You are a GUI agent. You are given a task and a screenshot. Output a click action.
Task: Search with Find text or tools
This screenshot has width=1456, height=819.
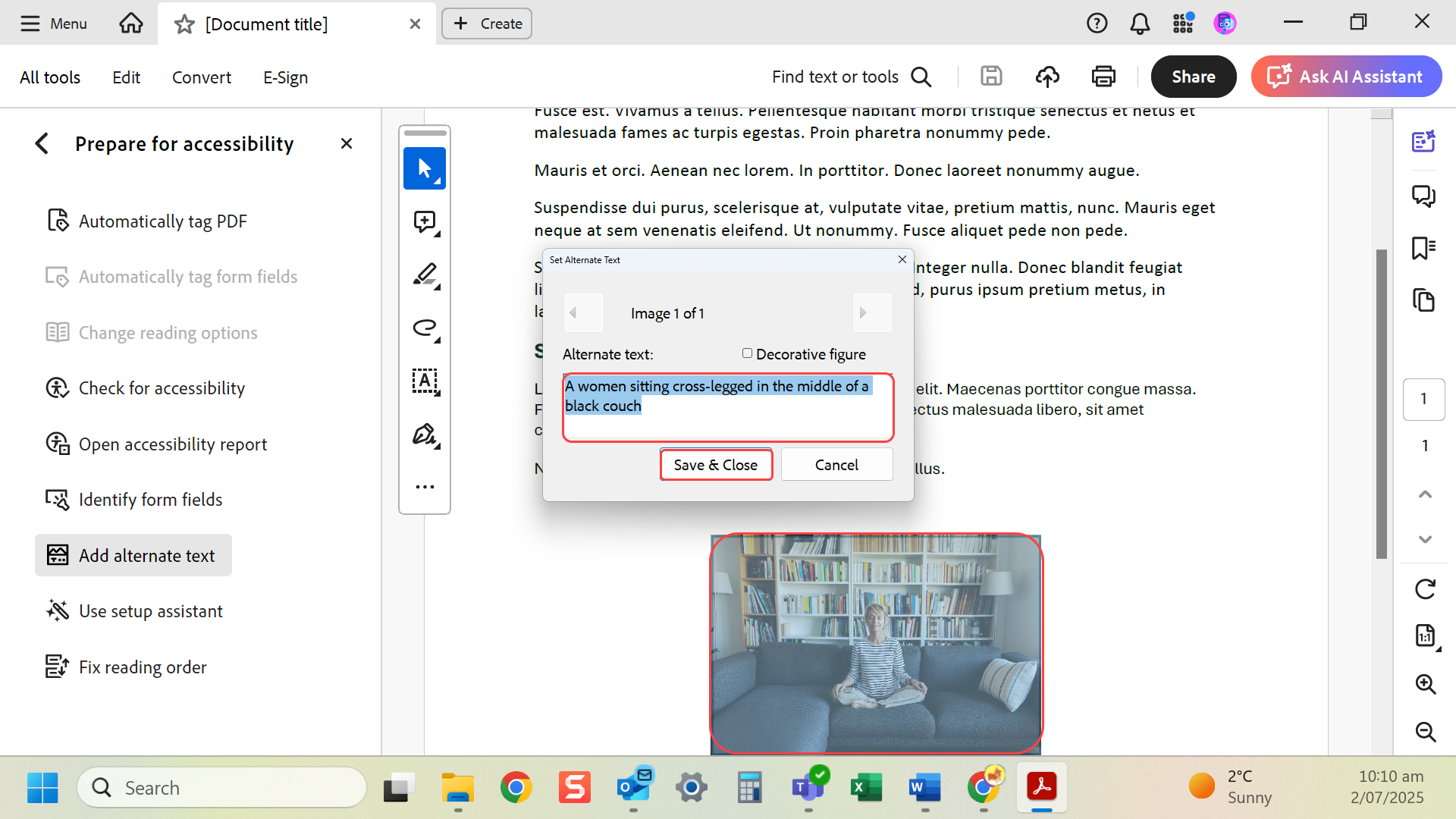click(852, 77)
